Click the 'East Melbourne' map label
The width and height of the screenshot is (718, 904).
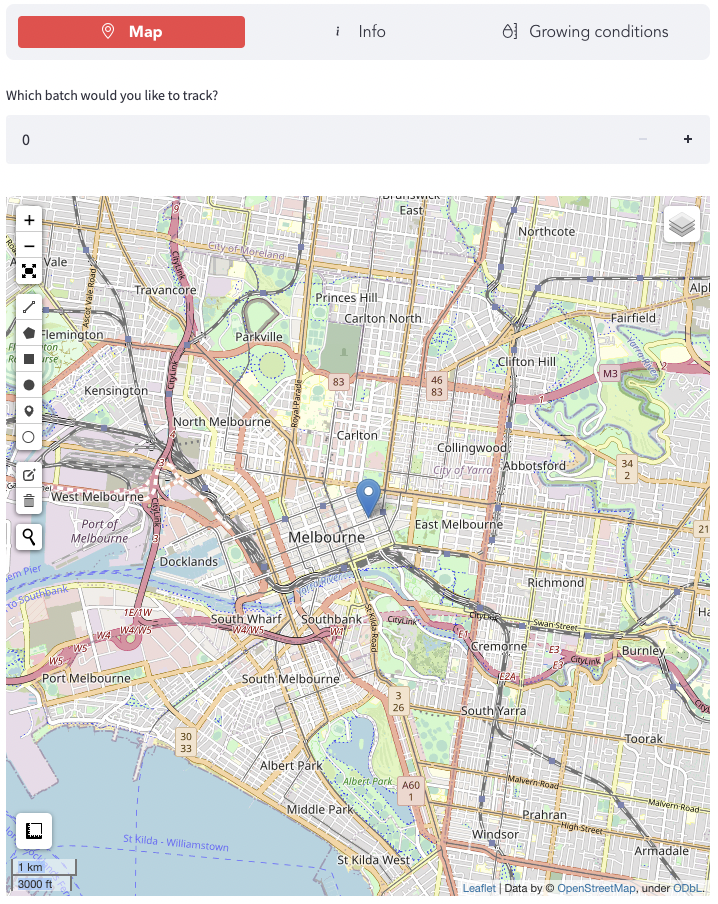(x=458, y=525)
